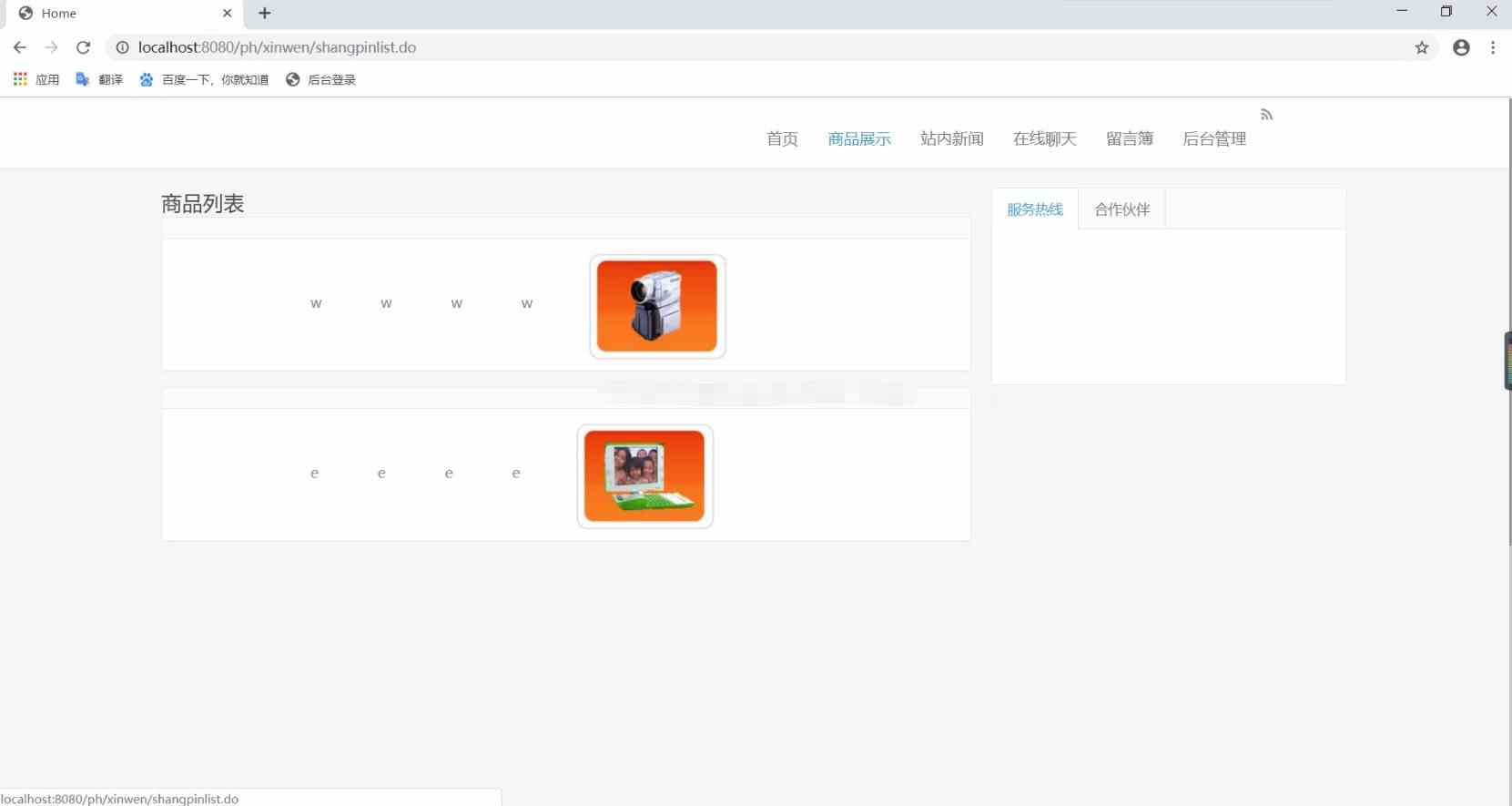Open 商品展示 navigation item
1512x806 pixels.
[x=859, y=138]
